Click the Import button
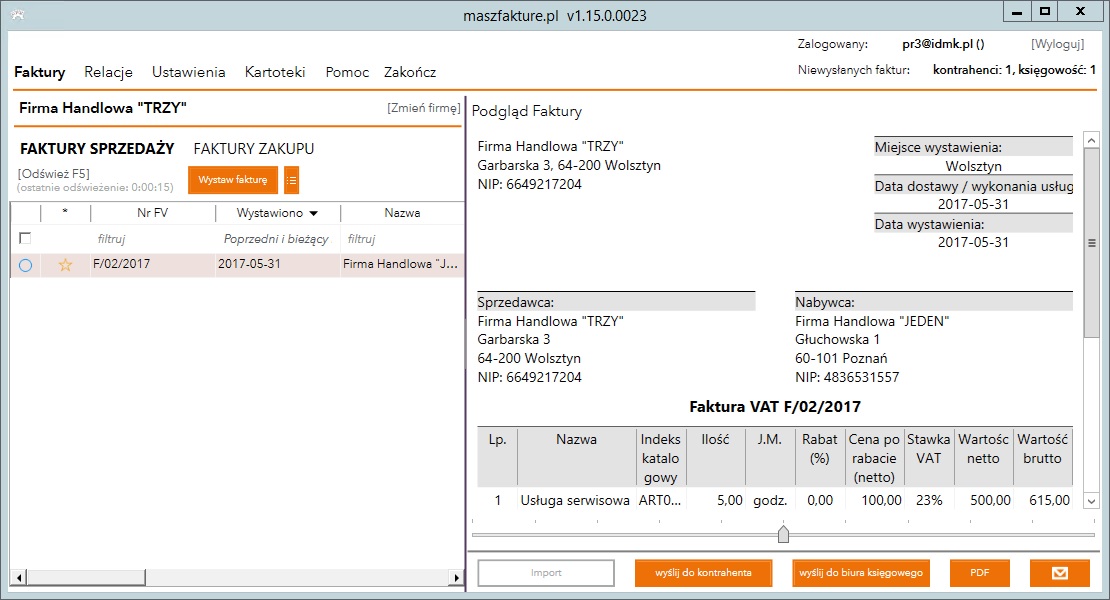Image resolution: width=1110 pixels, height=600 pixels. coord(546,573)
